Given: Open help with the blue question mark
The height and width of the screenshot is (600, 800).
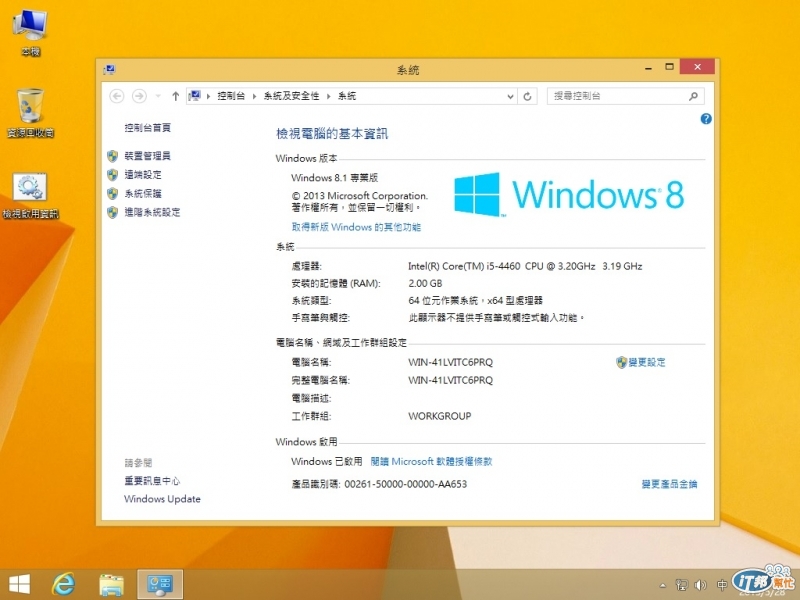Looking at the screenshot, I should 706,119.
